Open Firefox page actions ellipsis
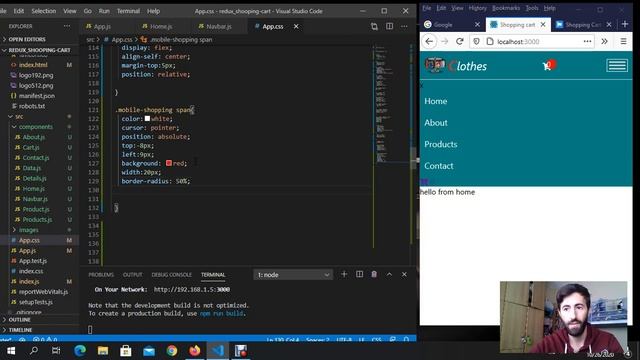The width and height of the screenshot is (640, 360). click(587, 41)
